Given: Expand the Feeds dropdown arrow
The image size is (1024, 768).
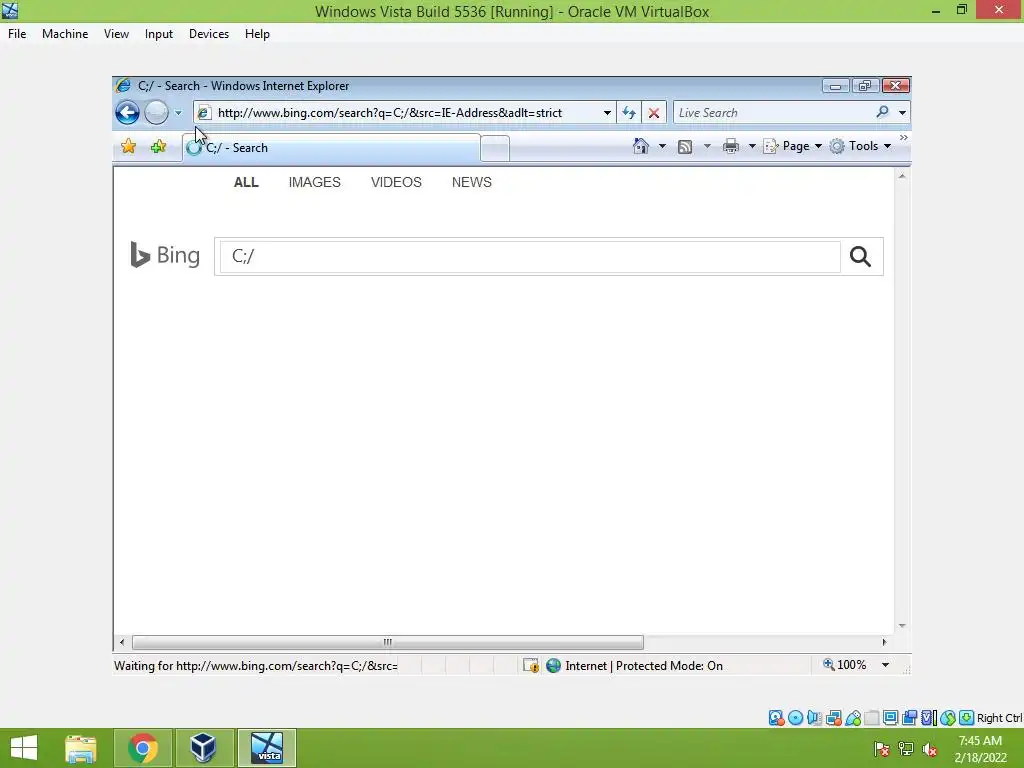Looking at the screenshot, I should point(707,146).
